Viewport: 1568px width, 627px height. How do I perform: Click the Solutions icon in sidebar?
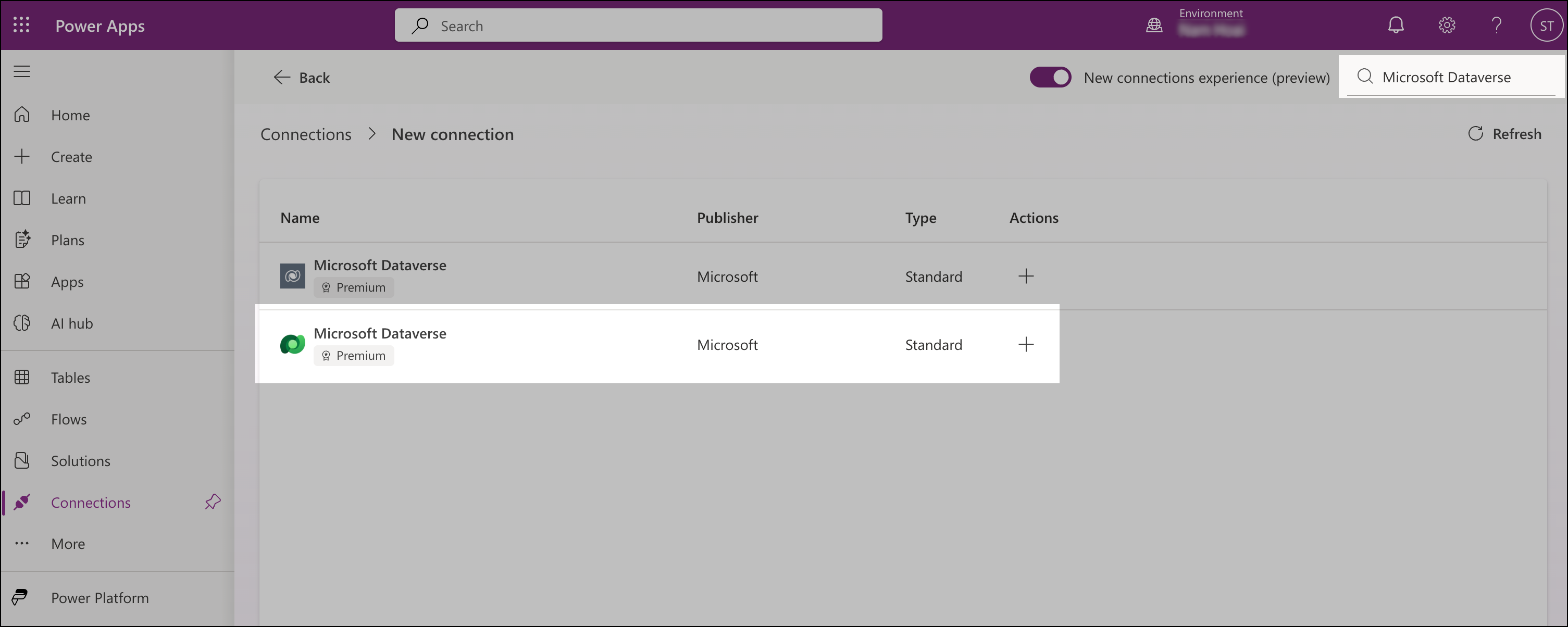pyautogui.click(x=22, y=460)
